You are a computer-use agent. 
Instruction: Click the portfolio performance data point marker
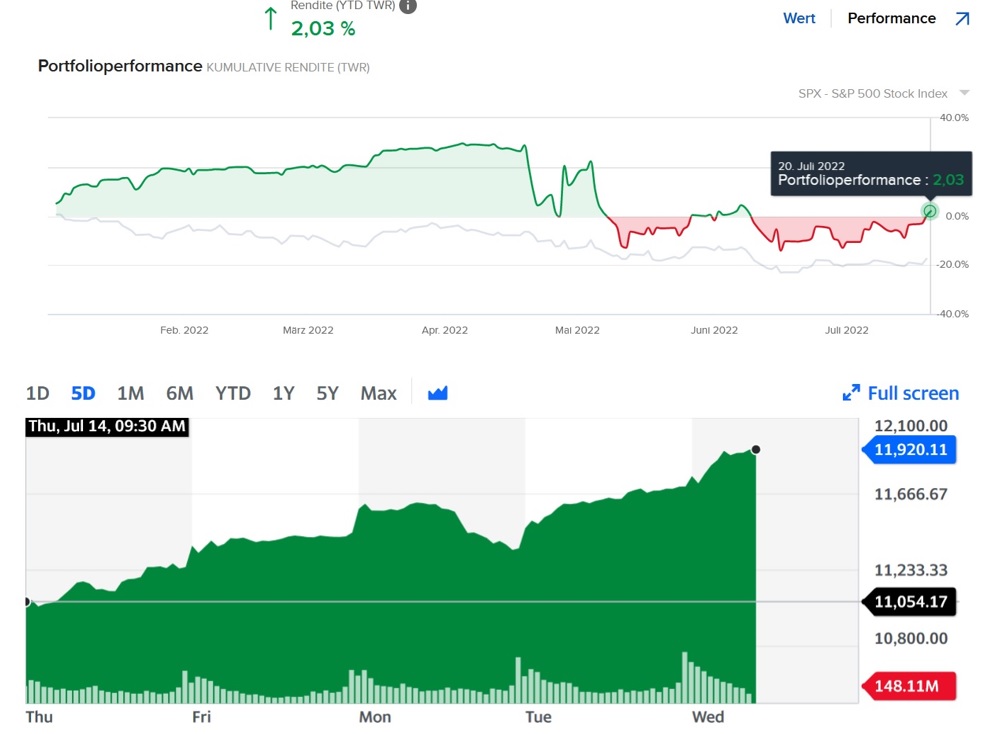click(930, 211)
